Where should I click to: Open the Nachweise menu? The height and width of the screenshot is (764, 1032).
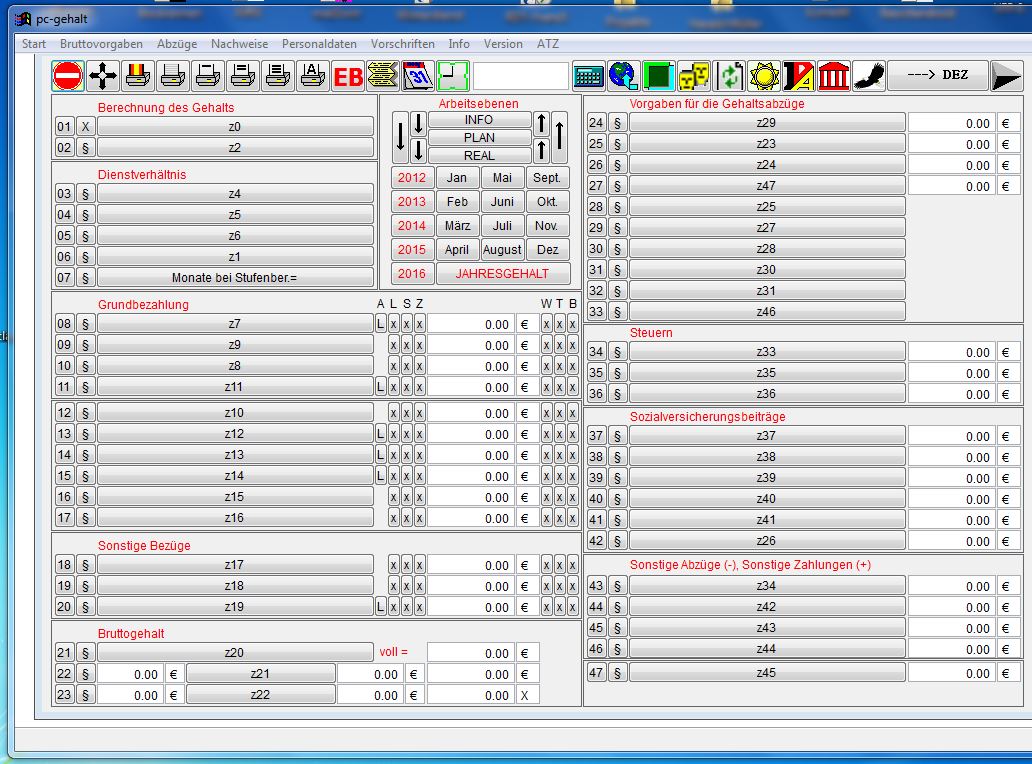pos(240,44)
